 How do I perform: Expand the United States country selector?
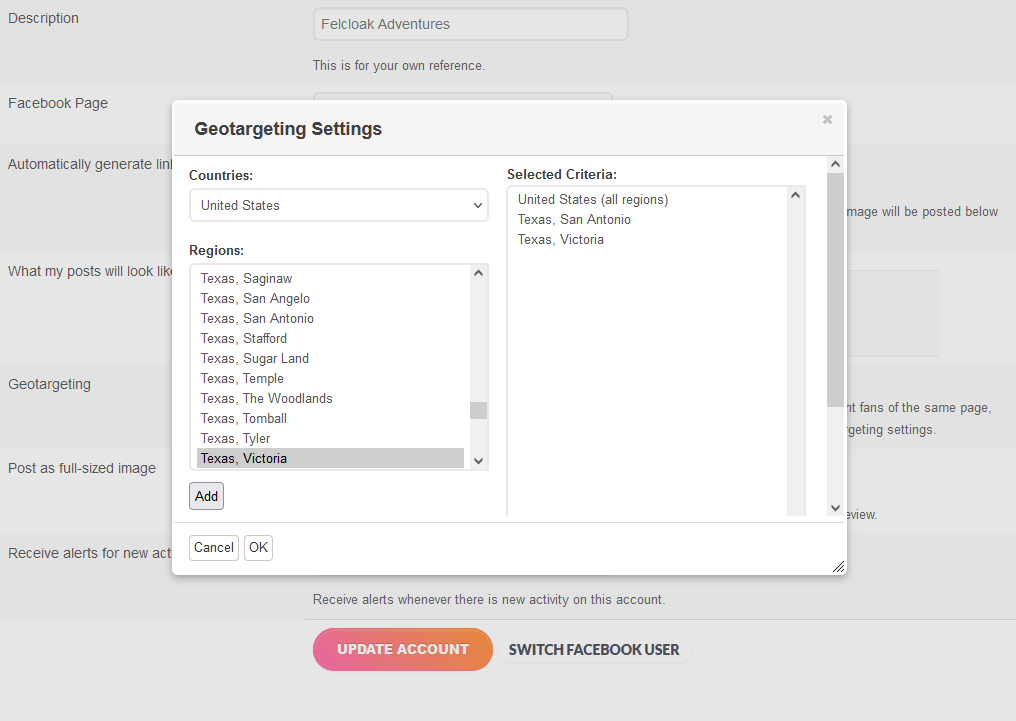point(339,205)
